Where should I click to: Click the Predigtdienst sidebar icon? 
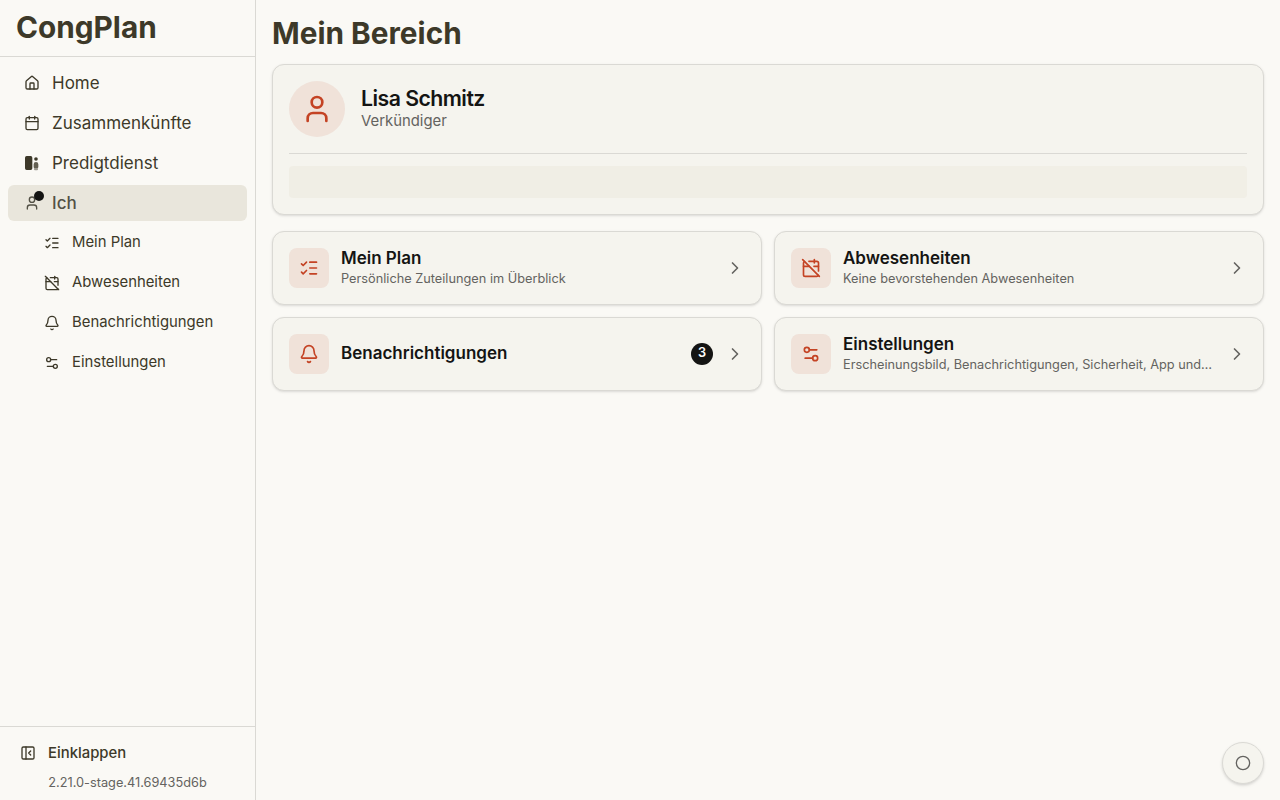pyautogui.click(x=32, y=163)
